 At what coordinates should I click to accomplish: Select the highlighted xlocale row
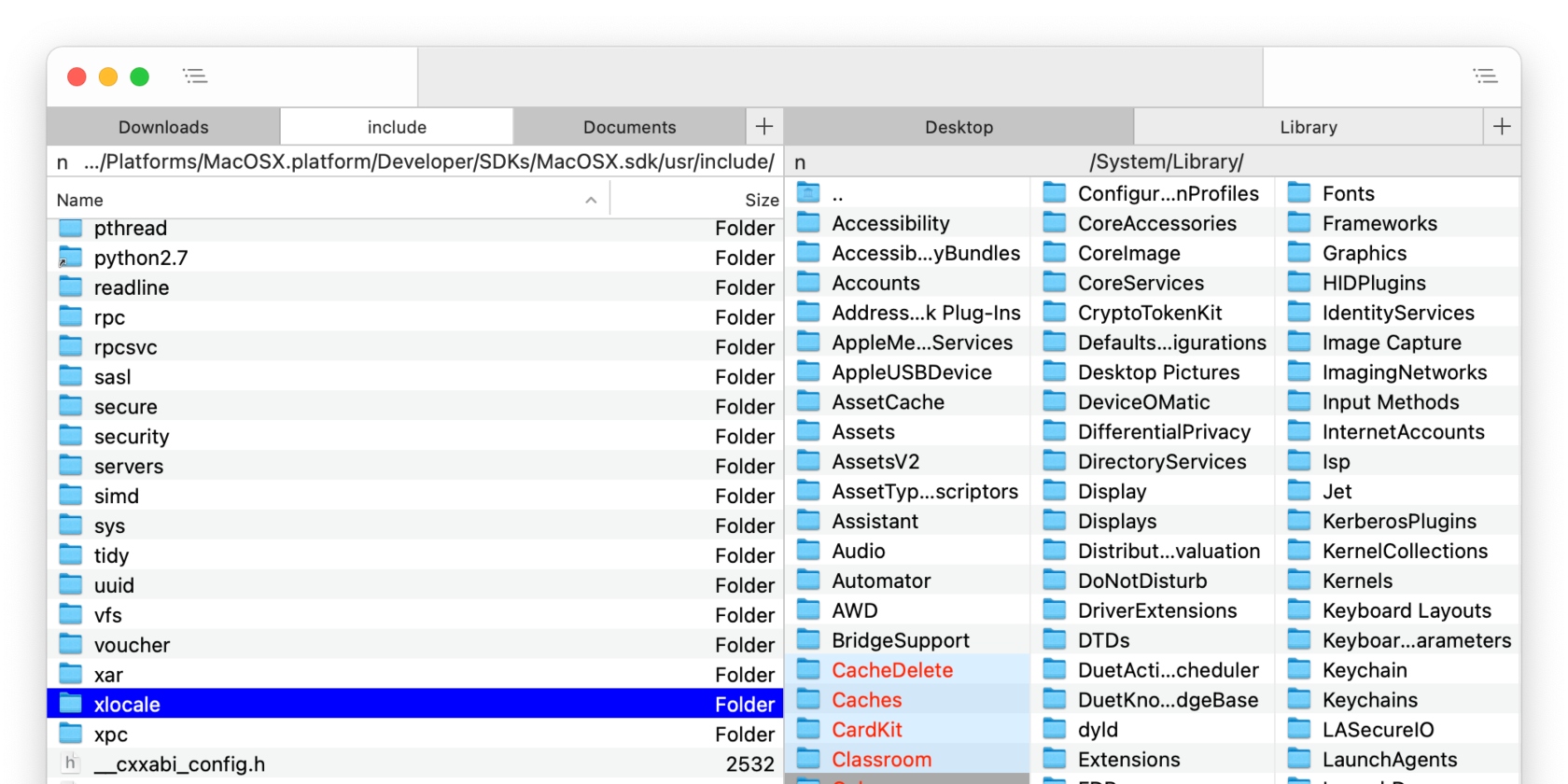pyautogui.click(x=415, y=704)
